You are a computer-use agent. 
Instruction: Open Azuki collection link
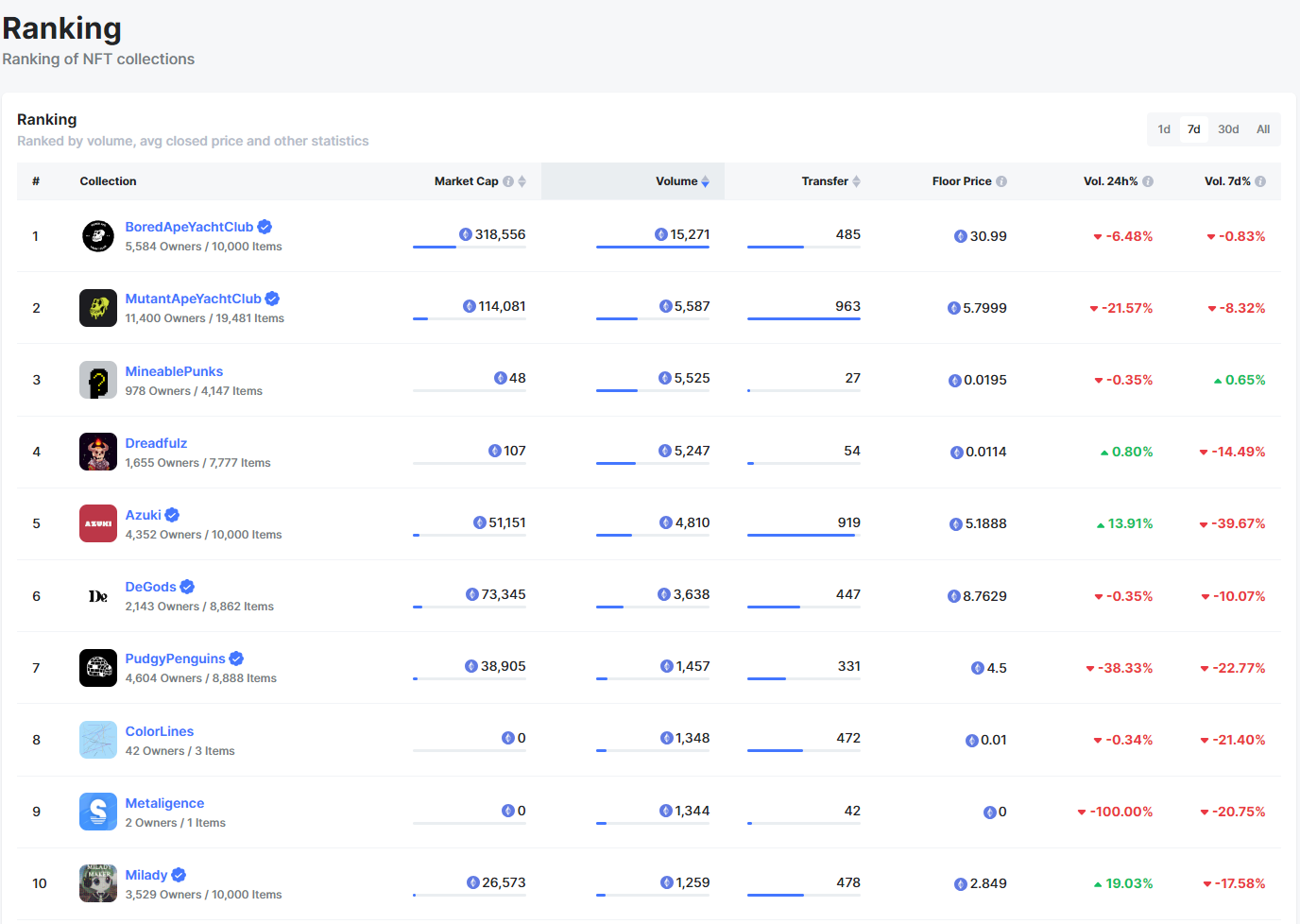pyautogui.click(x=143, y=515)
